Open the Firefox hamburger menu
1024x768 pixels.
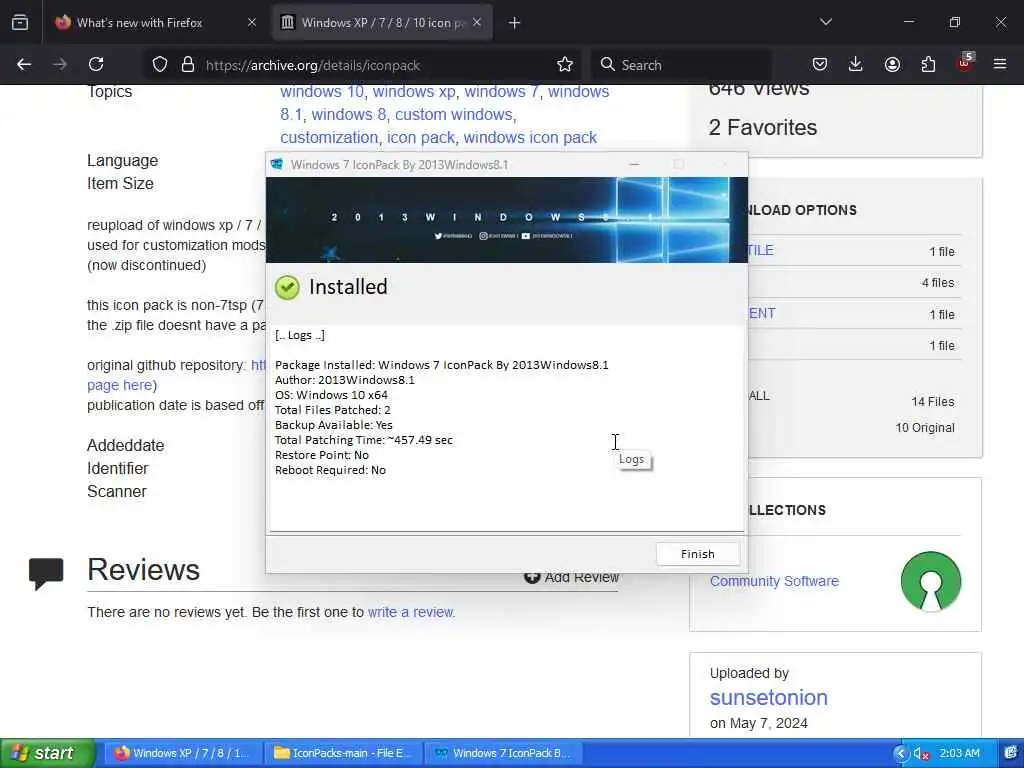tap(1000, 64)
